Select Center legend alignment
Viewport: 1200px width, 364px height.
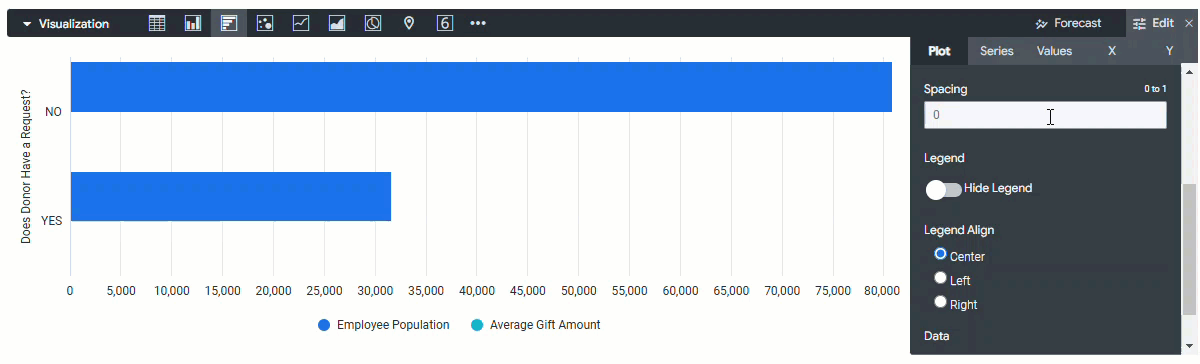click(940, 254)
